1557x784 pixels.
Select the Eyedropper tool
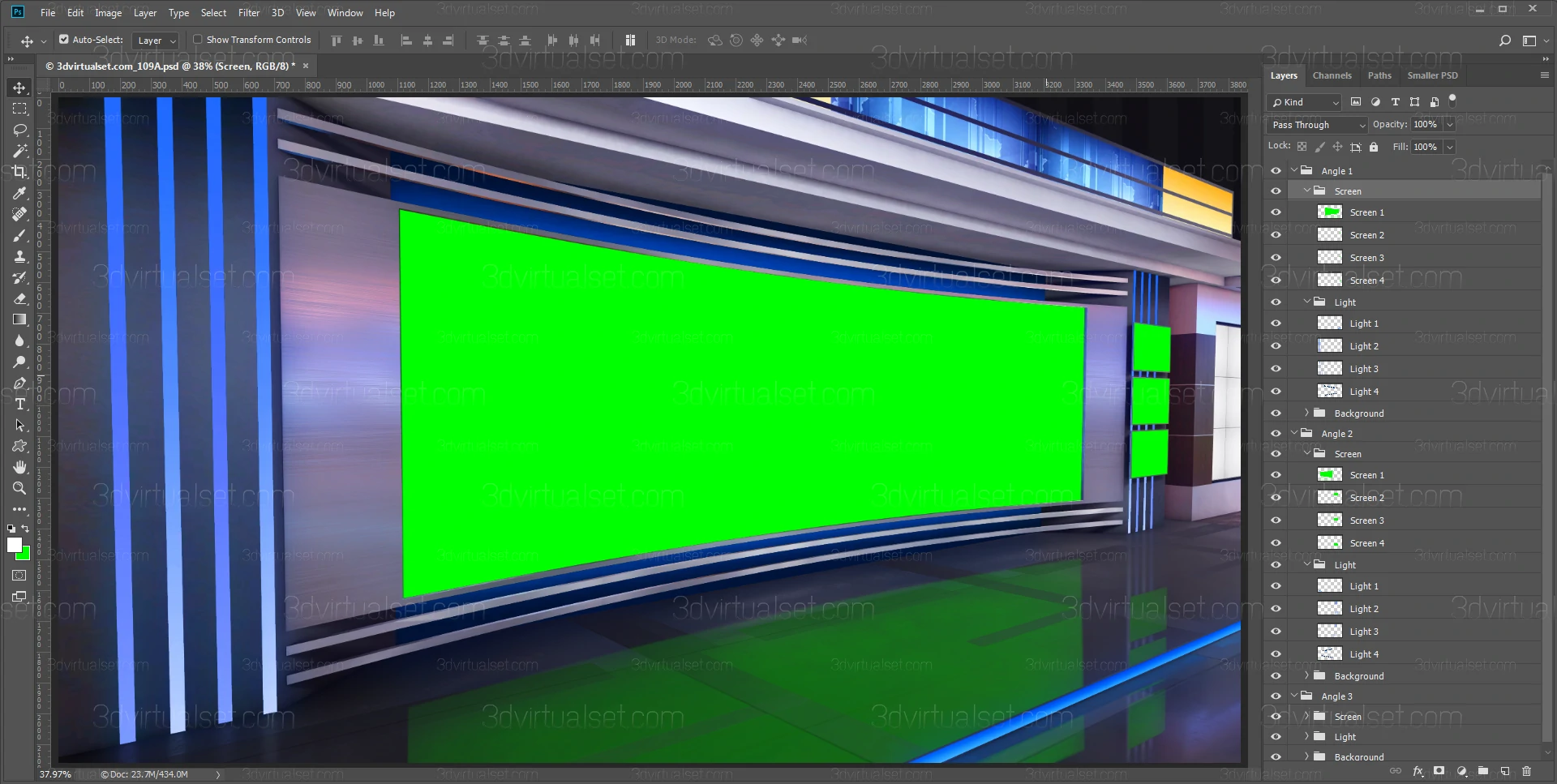19,193
